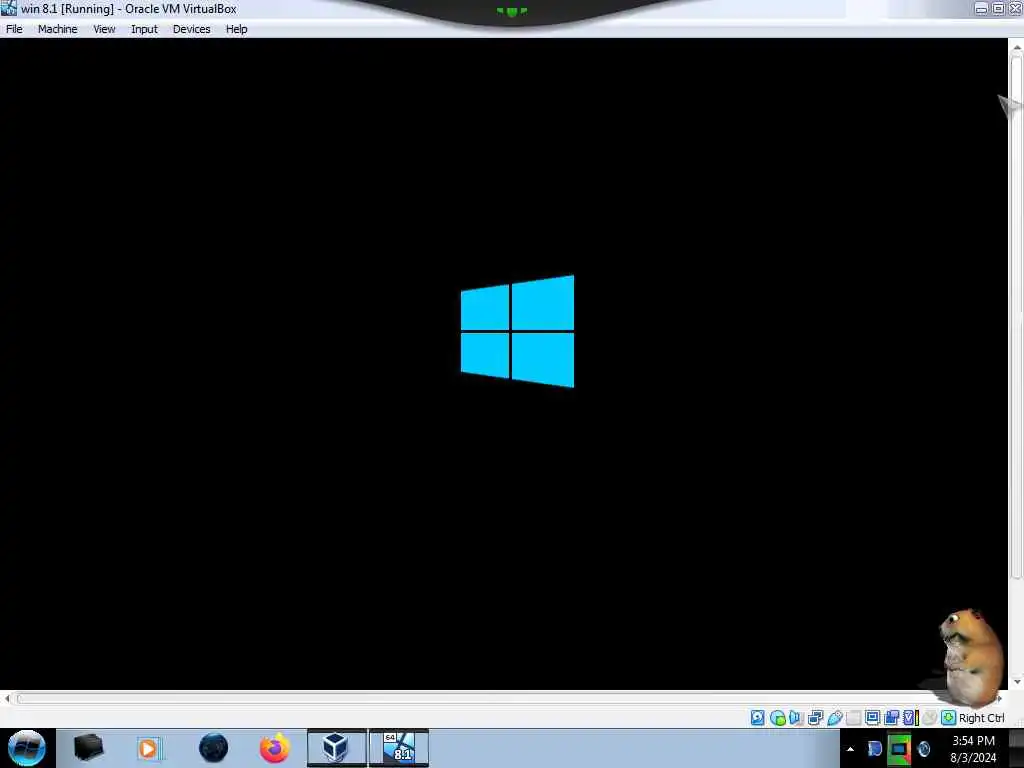Click the shared folders status icon

click(853, 718)
